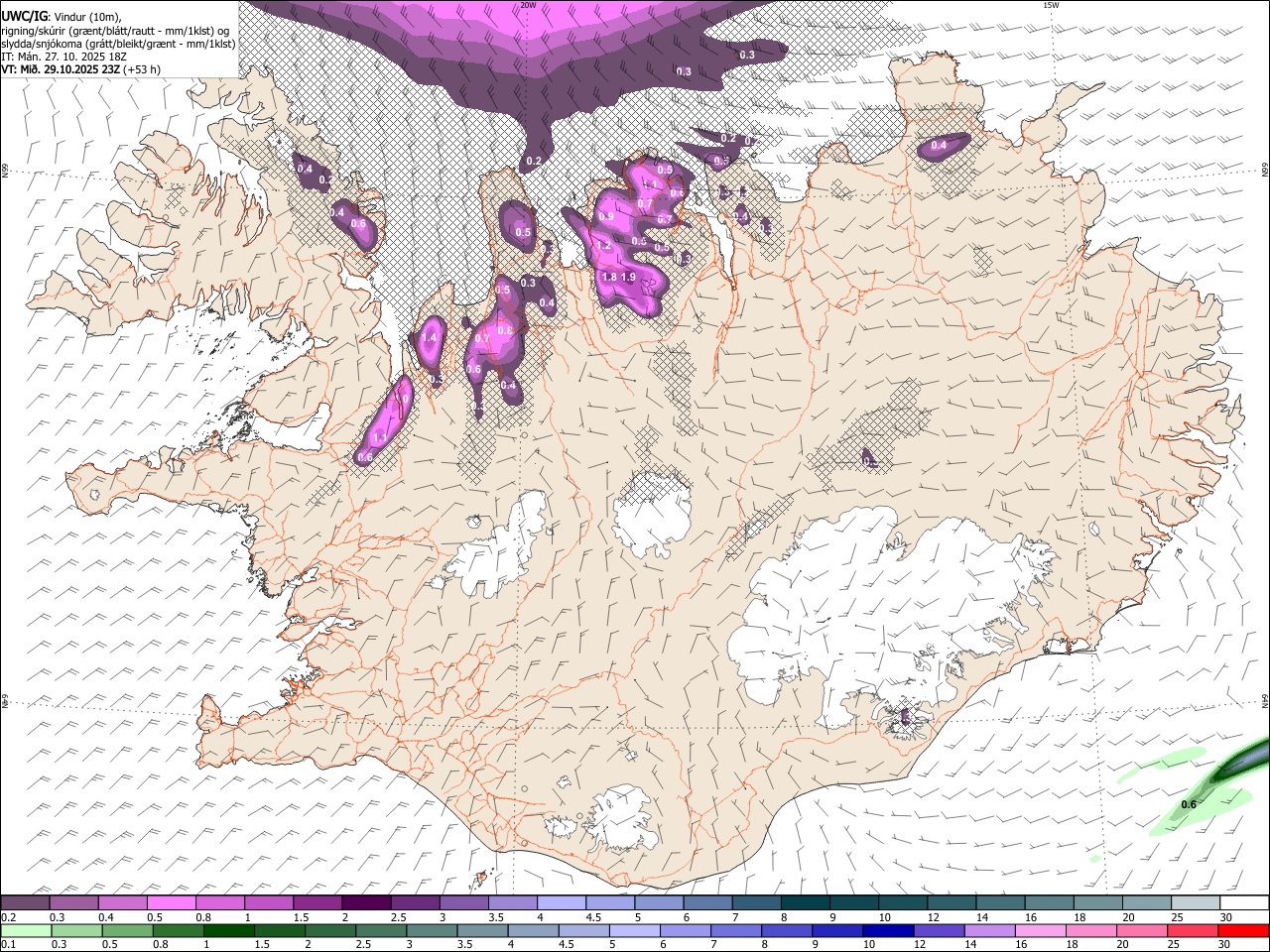Screen dimensions: 1270x952
Task: Pick the rain legend swatch for 0.3–0.5
Action: [76, 930]
